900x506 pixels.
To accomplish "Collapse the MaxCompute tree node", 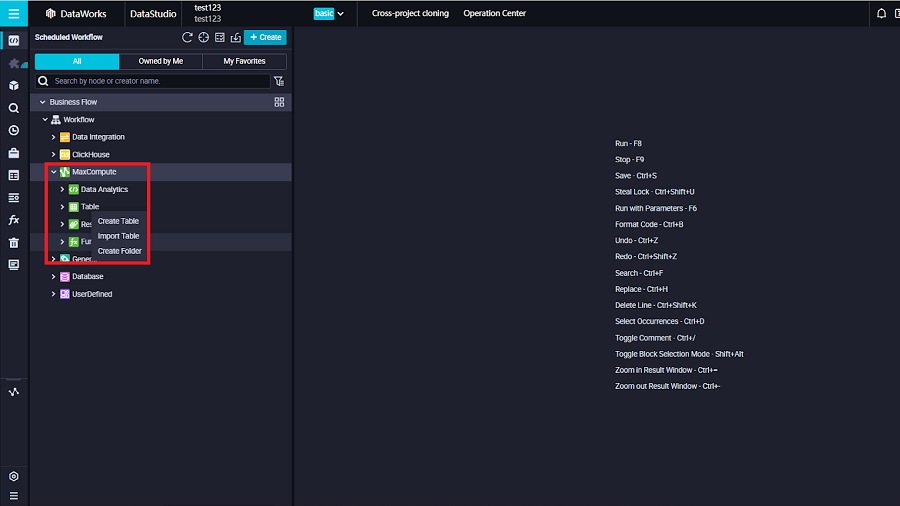I will click(54, 172).
